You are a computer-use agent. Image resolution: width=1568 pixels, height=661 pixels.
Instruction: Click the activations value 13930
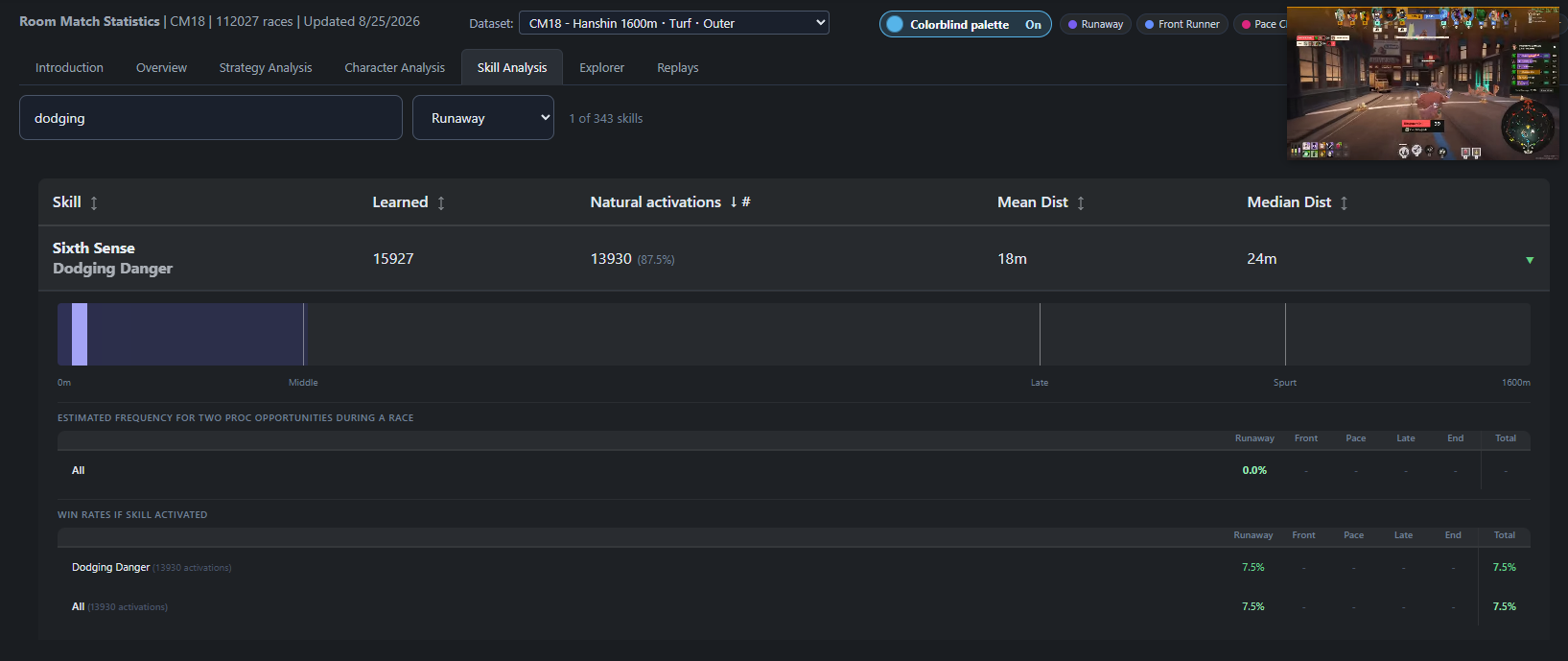point(611,259)
